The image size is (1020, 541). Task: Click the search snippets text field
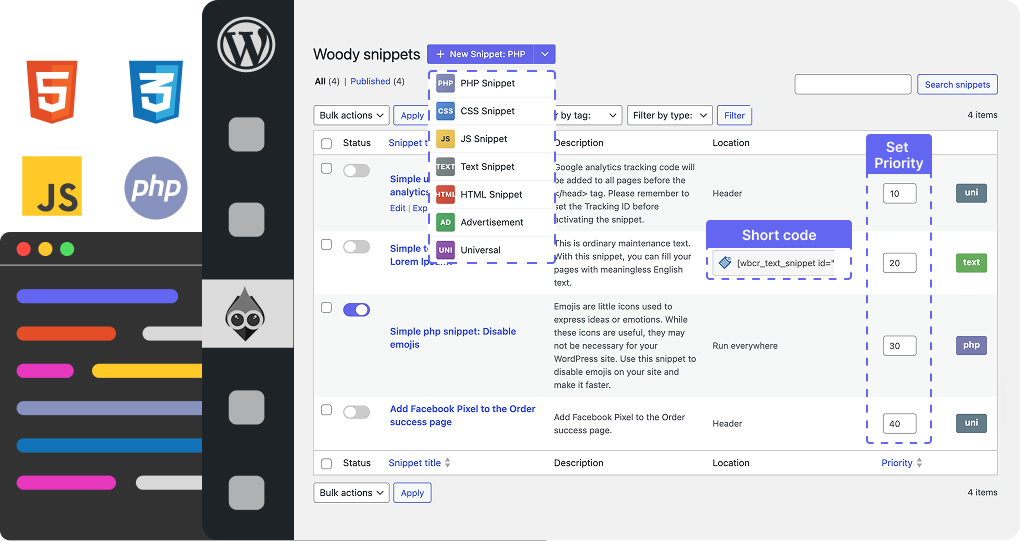pyautogui.click(x=852, y=85)
